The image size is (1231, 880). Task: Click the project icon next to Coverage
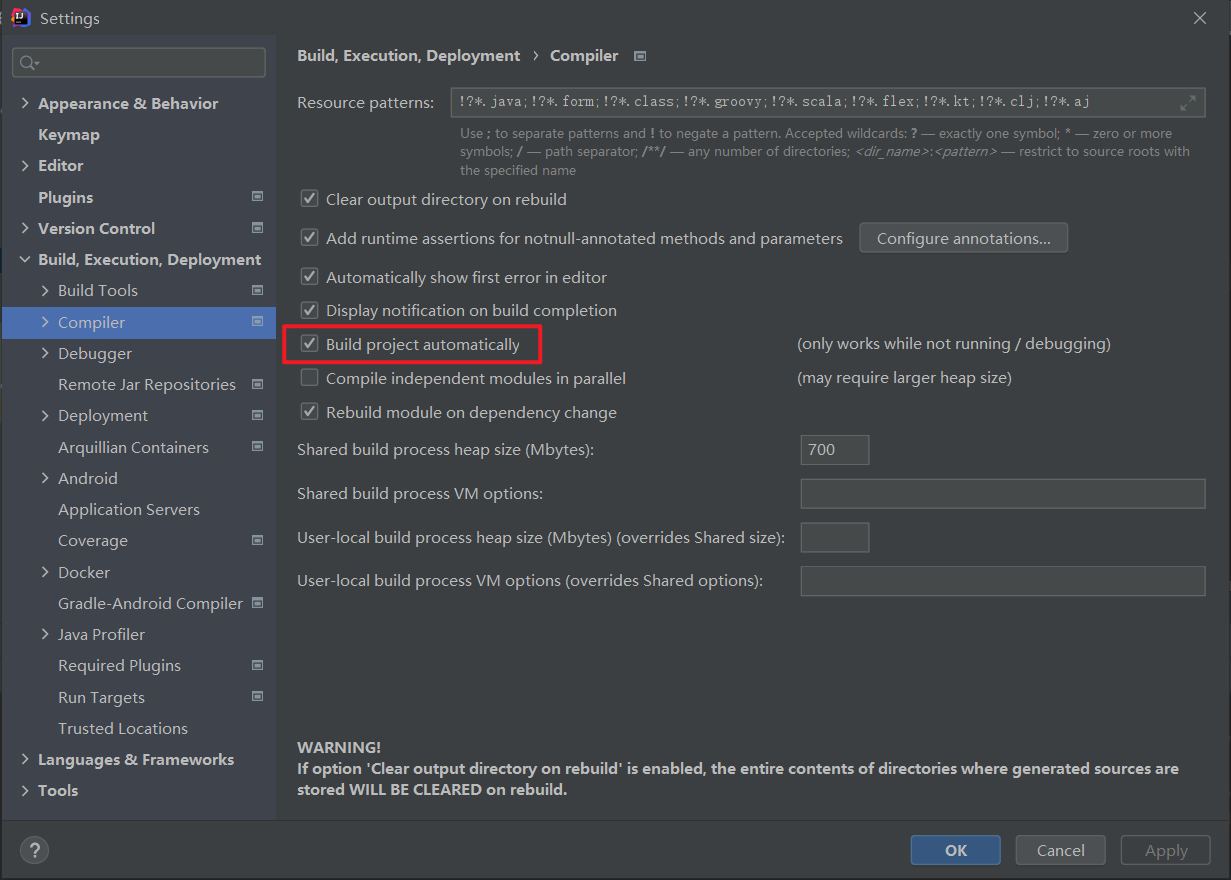click(x=257, y=540)
